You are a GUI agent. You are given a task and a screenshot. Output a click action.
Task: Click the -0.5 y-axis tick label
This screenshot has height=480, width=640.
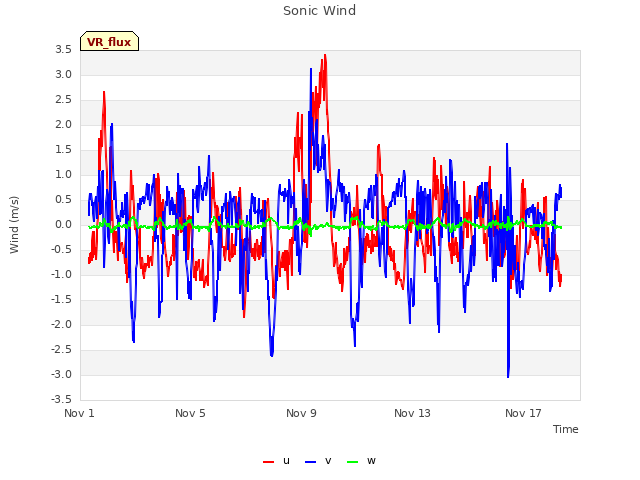coord(61,250)
